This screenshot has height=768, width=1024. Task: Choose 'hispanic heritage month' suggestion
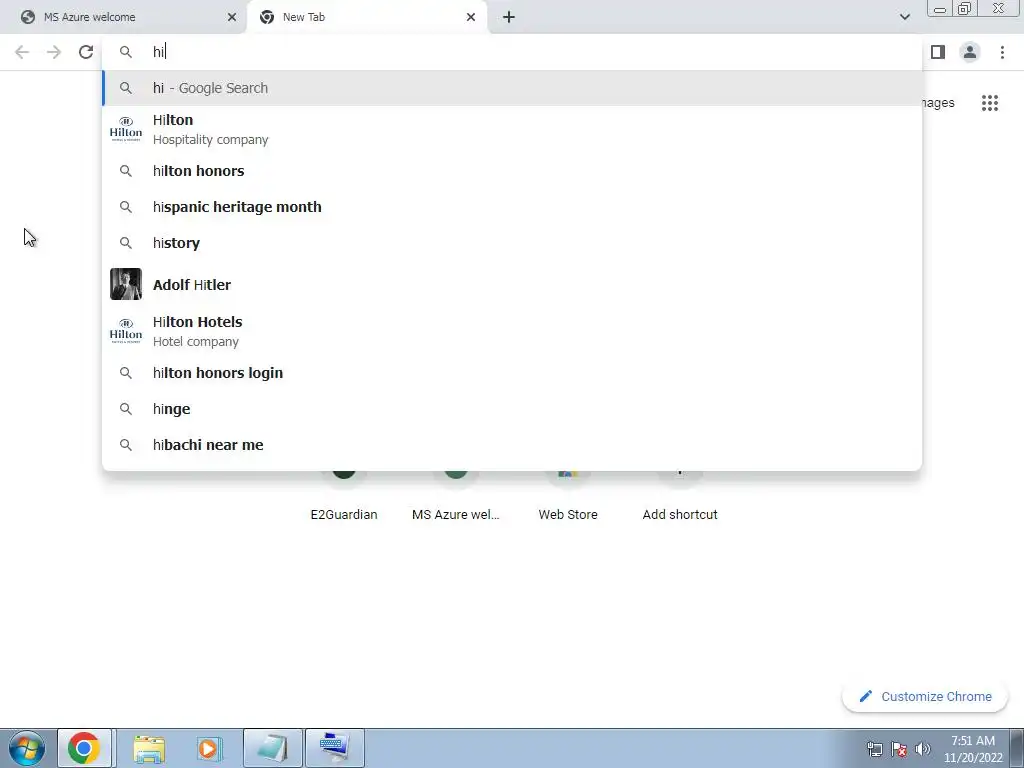[513, 207]
